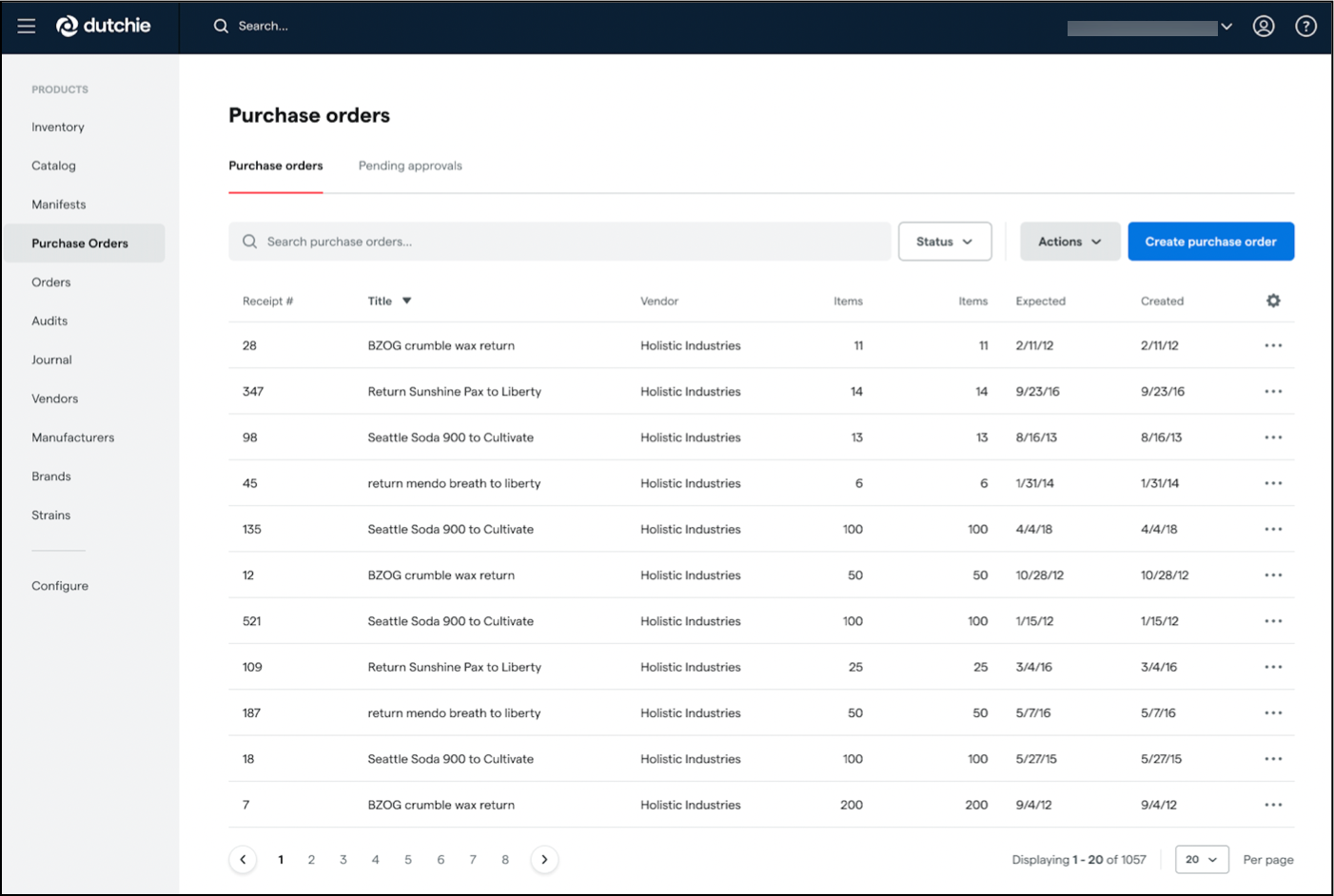The image size is (1334, 896).
Task: Click the Create purchase order button
Action: pyautogui.click(x=1210, y=241)
